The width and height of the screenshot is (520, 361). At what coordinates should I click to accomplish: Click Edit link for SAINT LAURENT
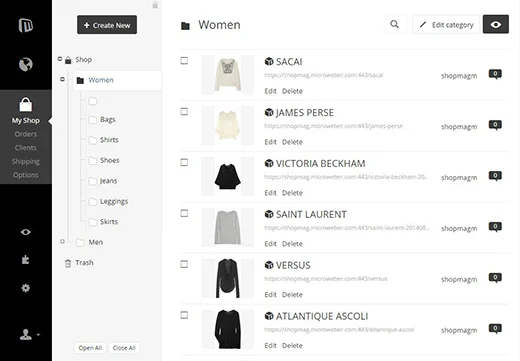pyautogui.click(x=270, y=244)
